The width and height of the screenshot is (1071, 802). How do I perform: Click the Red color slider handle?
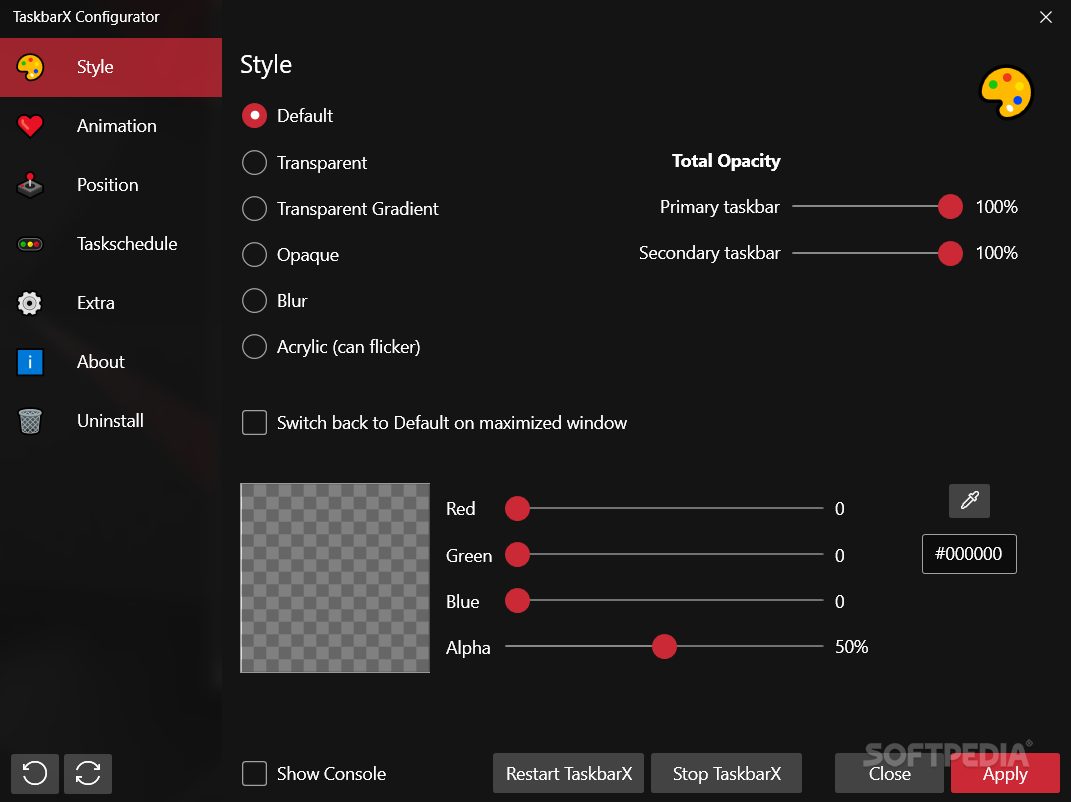[x=517, y=508]
